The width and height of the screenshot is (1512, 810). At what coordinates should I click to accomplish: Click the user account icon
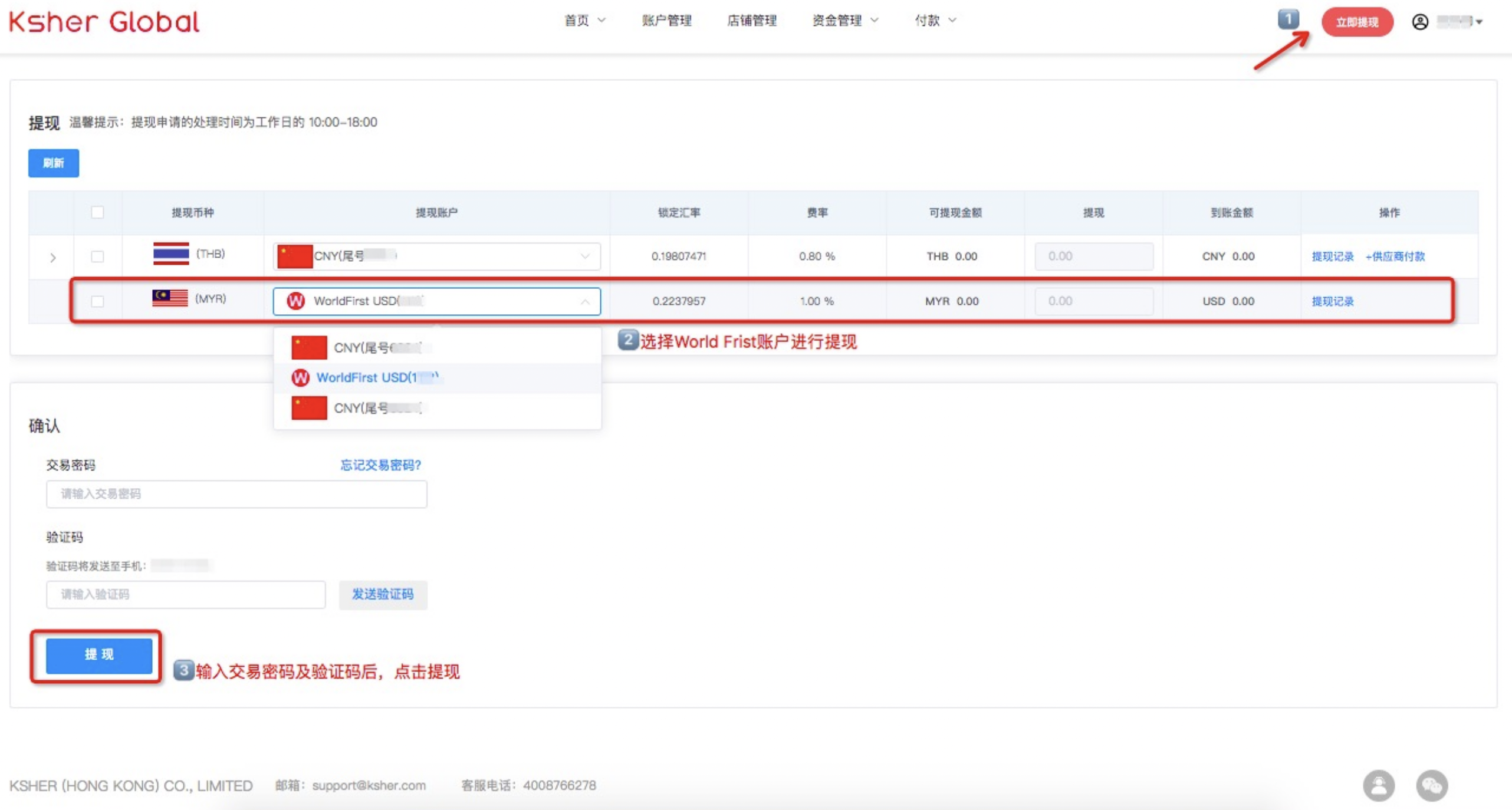[1420, 22]
